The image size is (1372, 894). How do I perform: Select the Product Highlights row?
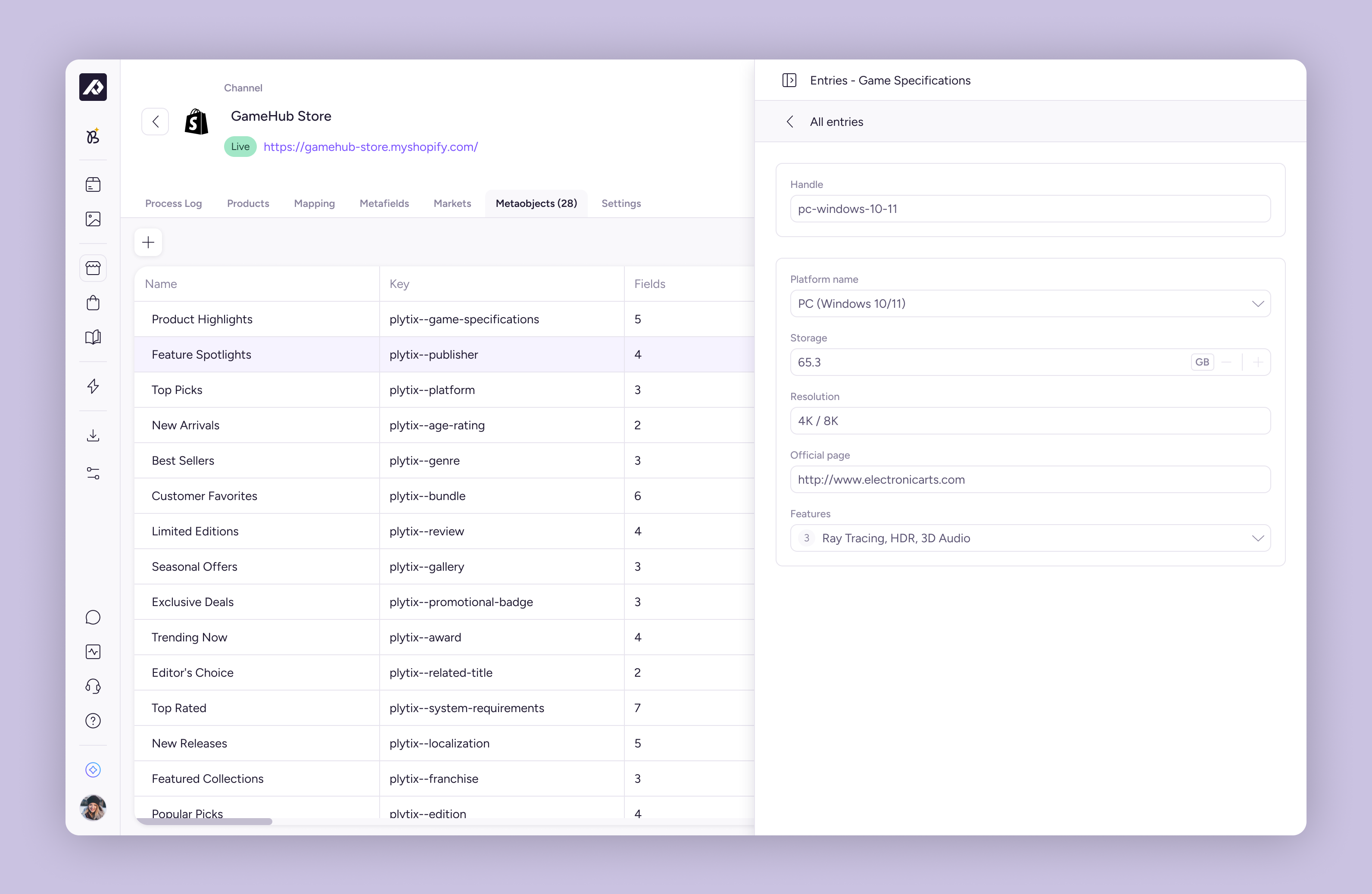pyautogui.click(x=444, y=319)
